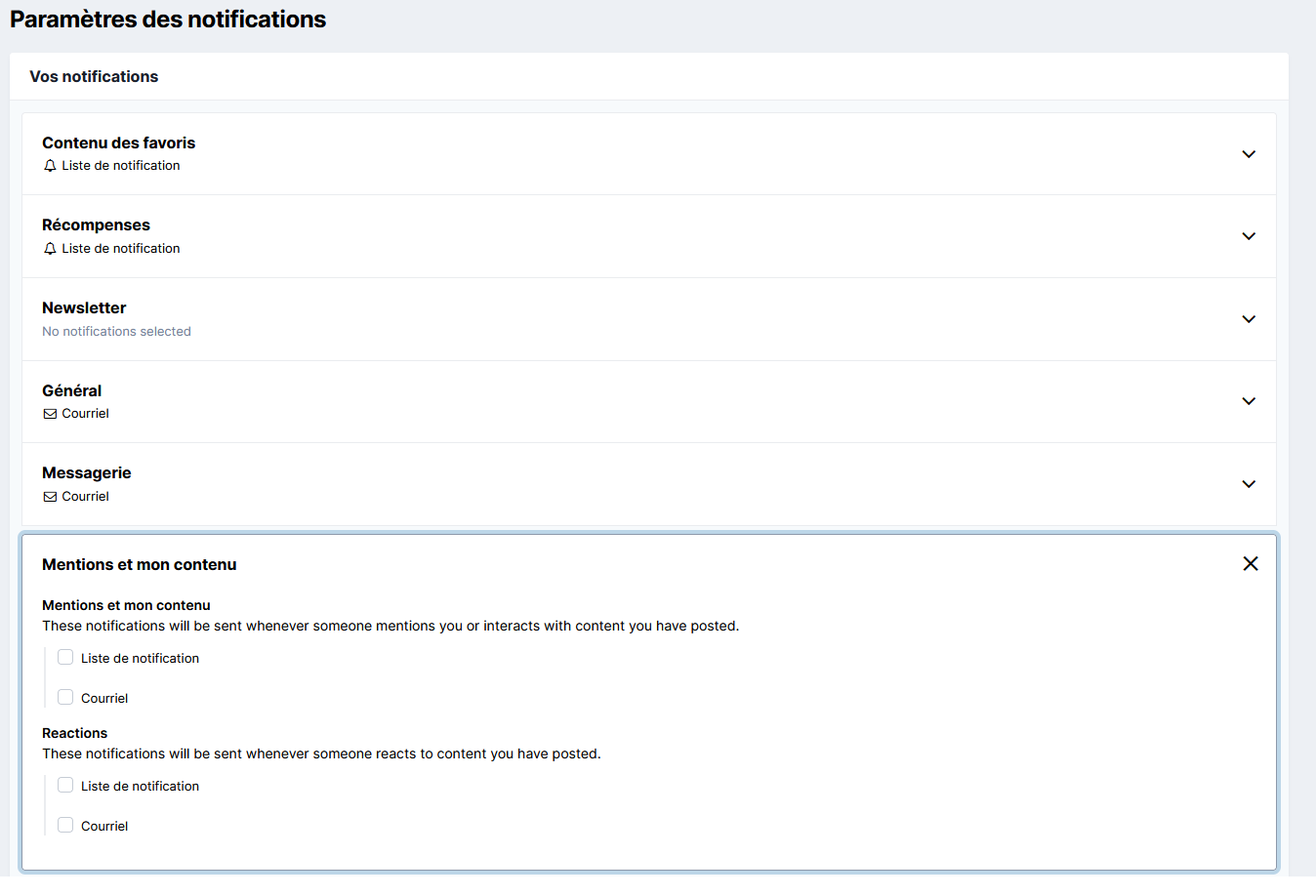1316x896 pixels.
Task: Expand the Messagerie section chevron
Action: click(x=1248, y=484)
